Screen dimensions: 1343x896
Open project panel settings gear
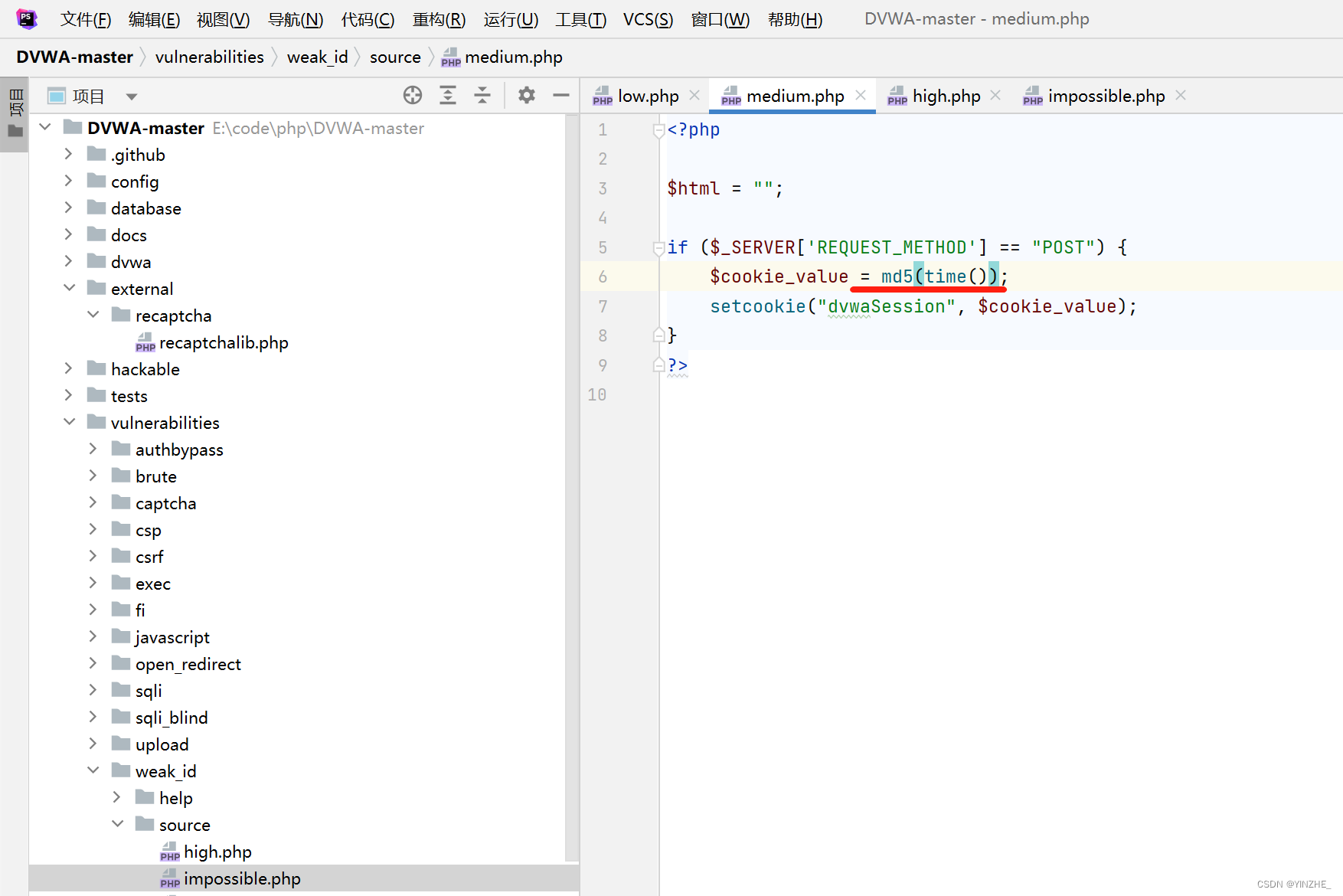527,95
